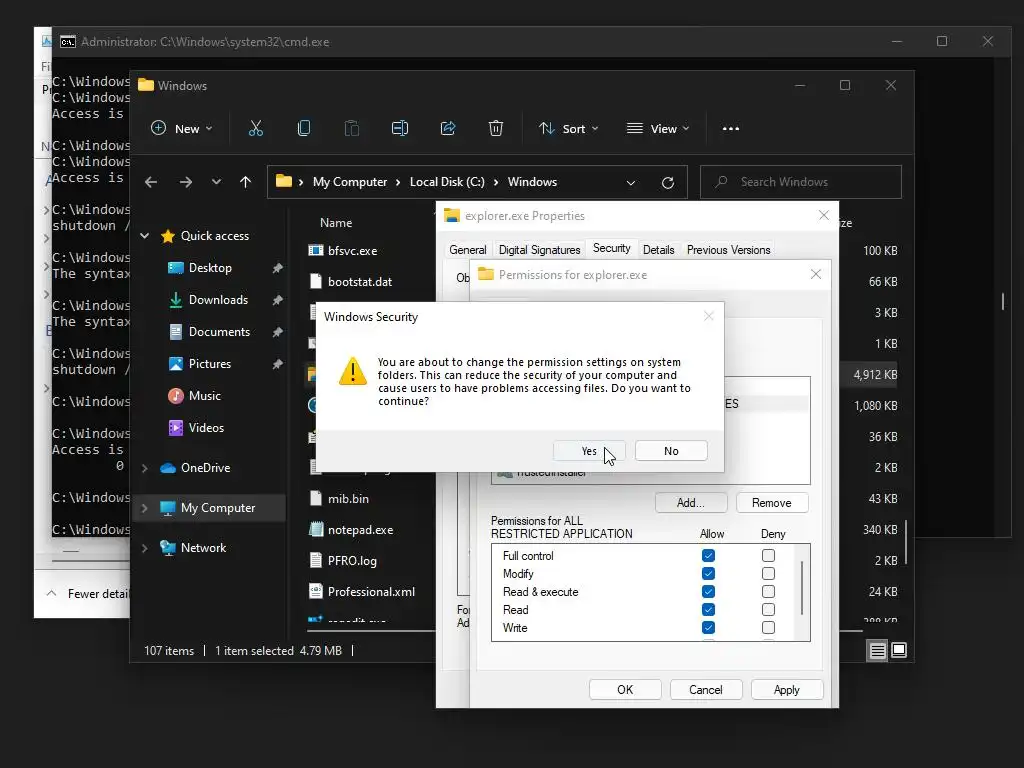
Task: Click the Name column header
Action: click(336, 223)
